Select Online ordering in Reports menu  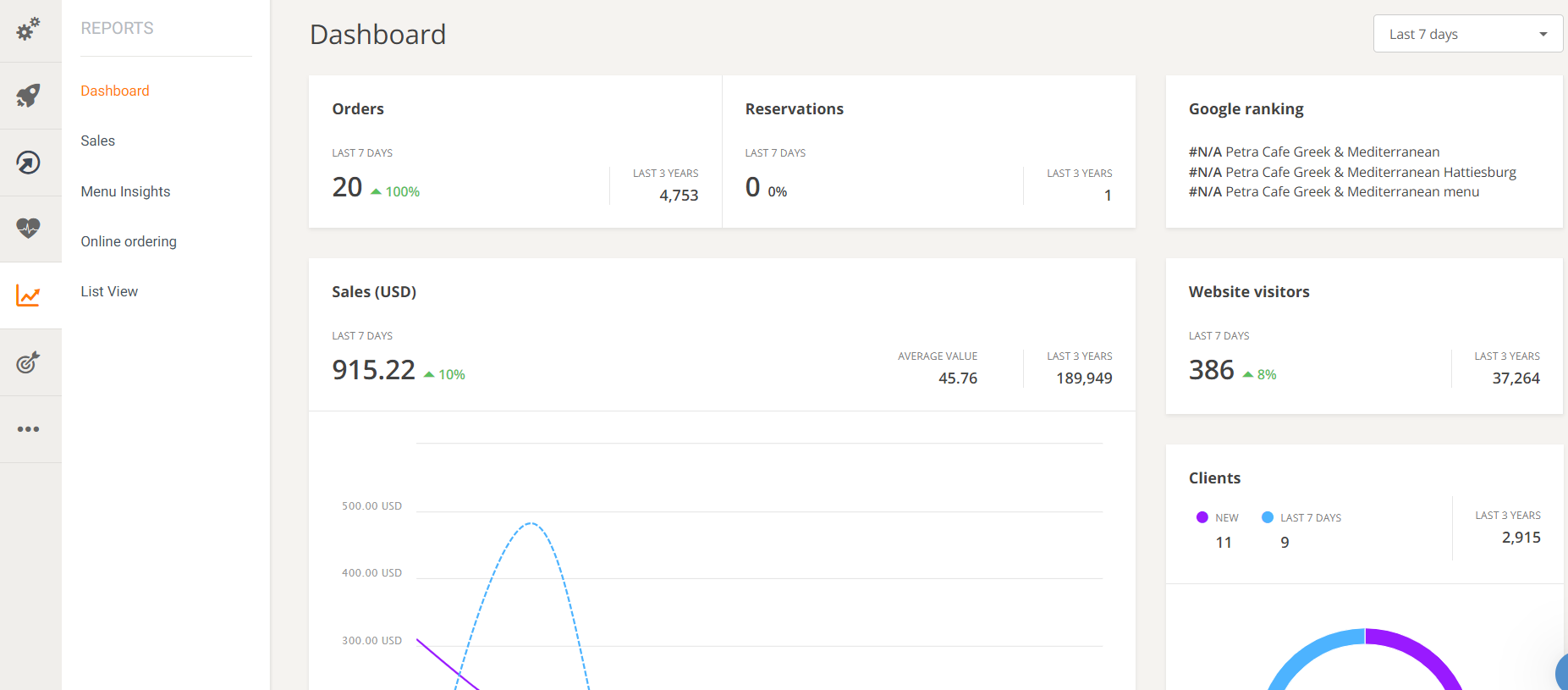129,241
